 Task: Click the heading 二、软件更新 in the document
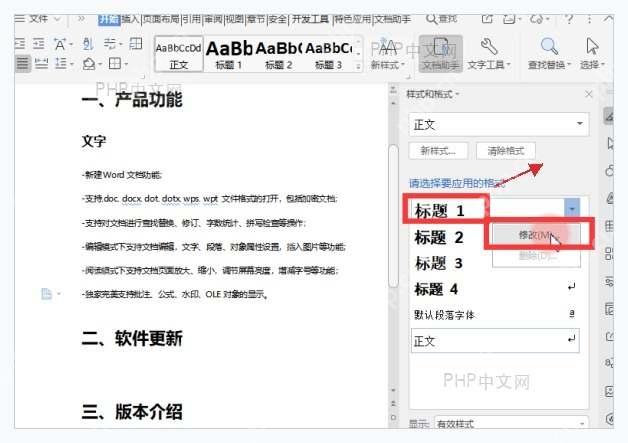132,338
